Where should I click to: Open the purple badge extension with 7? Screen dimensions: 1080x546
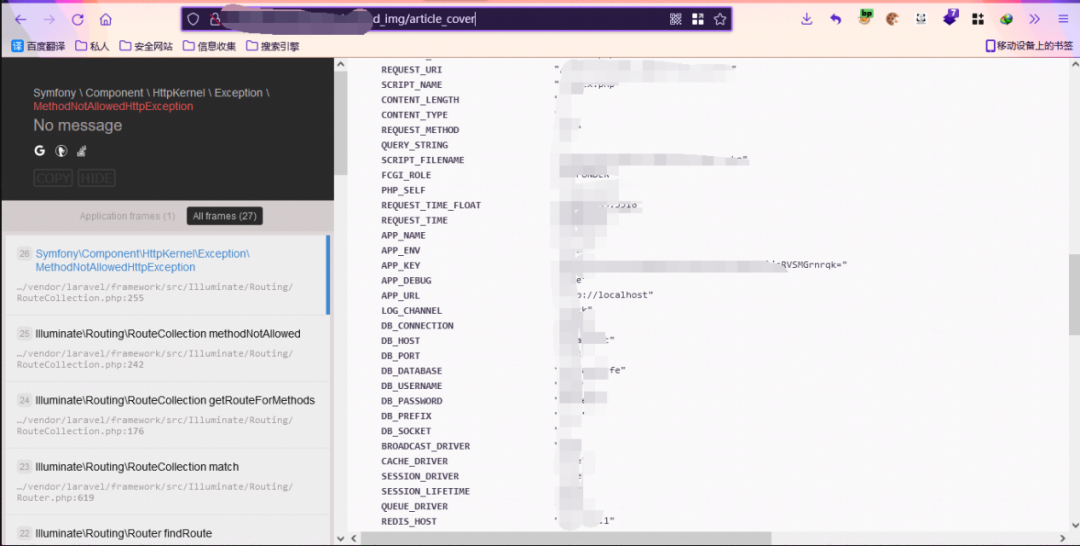(x=951, y=18)
